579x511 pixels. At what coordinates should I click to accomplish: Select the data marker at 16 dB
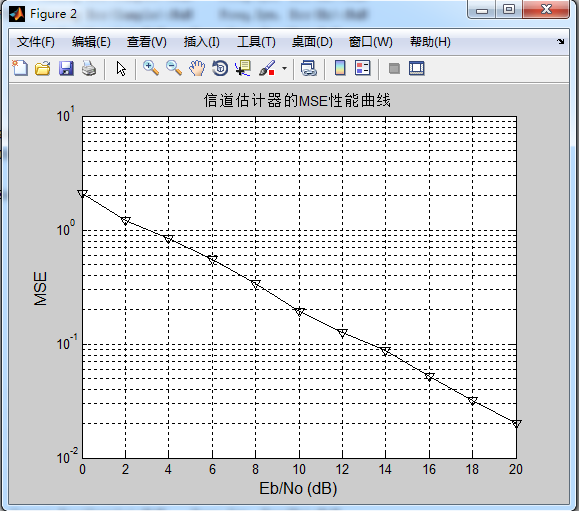[429, 377]
